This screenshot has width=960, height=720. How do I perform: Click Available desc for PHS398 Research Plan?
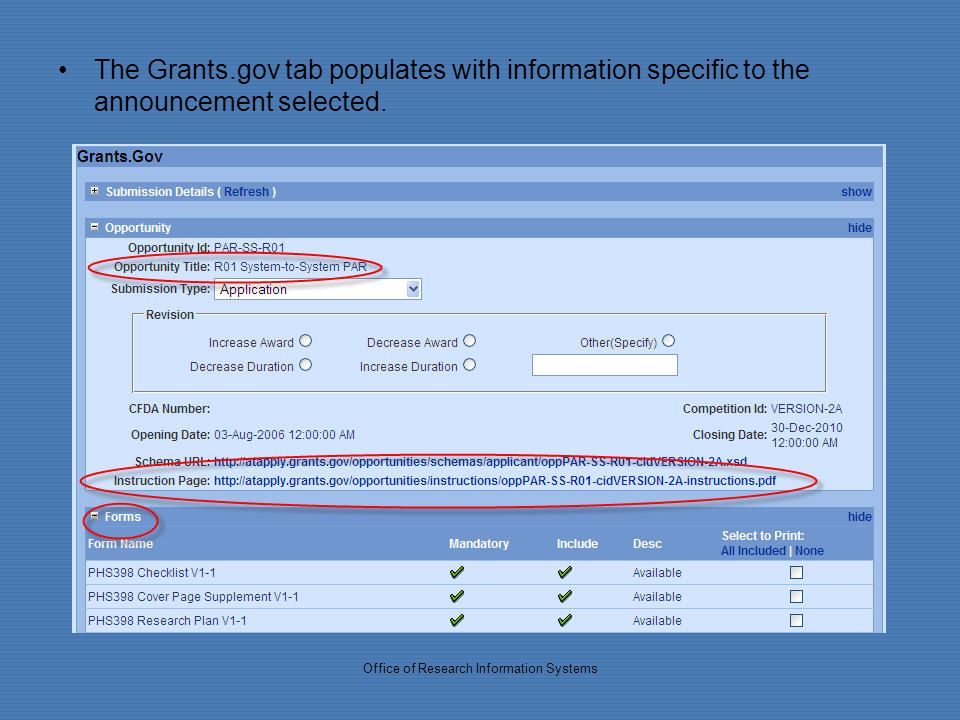pos(657,620)
